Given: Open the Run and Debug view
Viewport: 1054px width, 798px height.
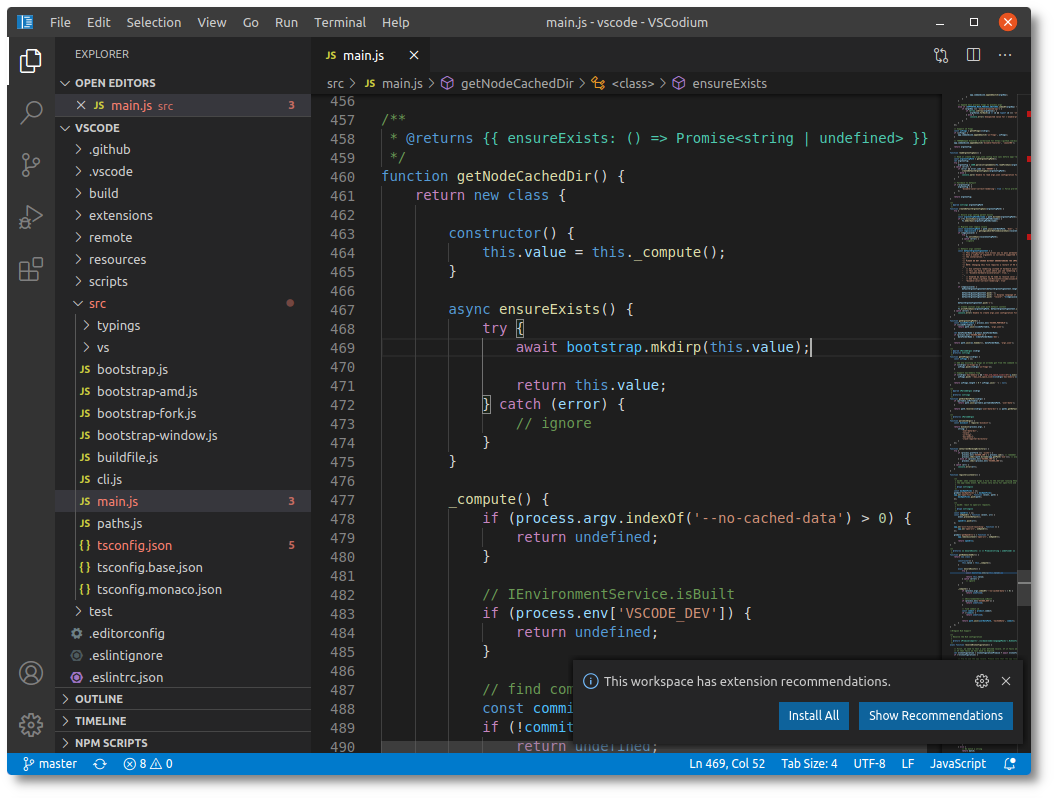Looking at the screenshot, I should (30, 217).
